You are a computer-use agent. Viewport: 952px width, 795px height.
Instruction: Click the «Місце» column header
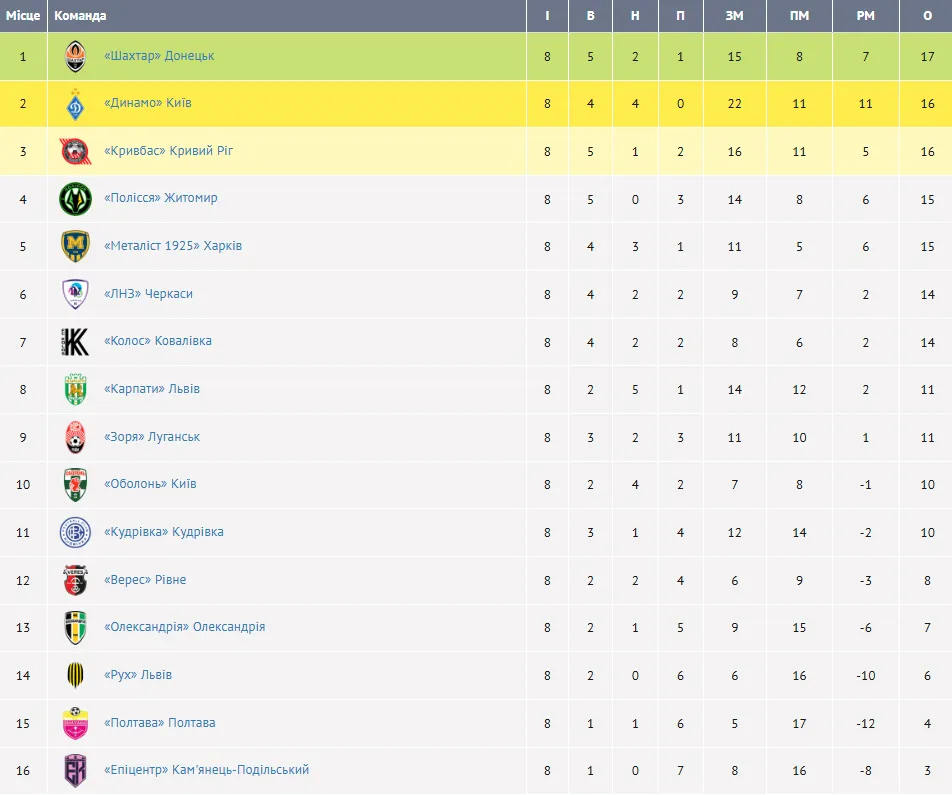[23, 16]
